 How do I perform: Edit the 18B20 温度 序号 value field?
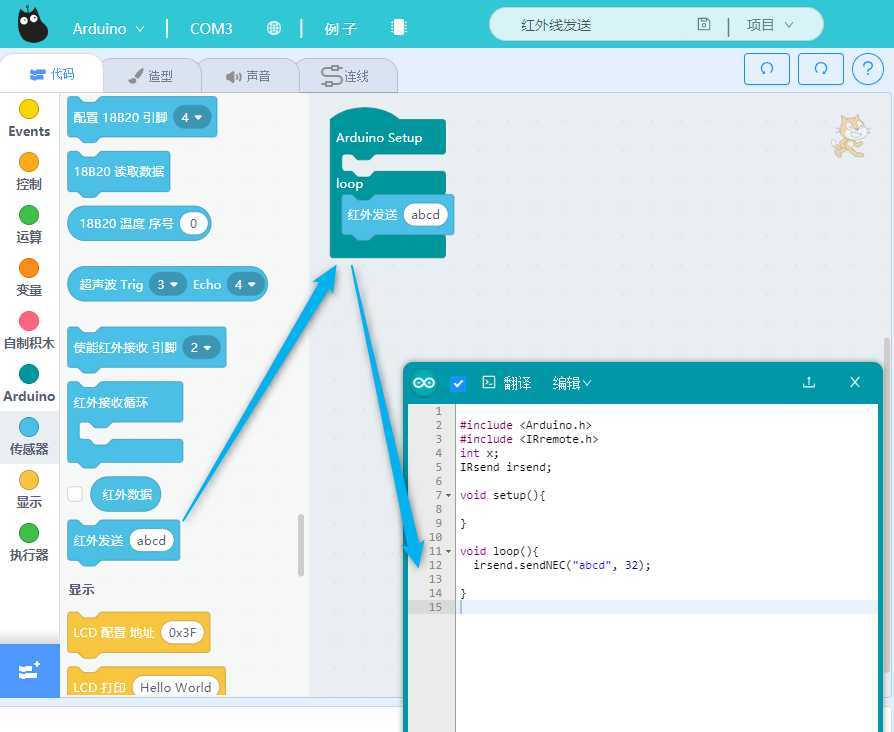tap(193, 223)
